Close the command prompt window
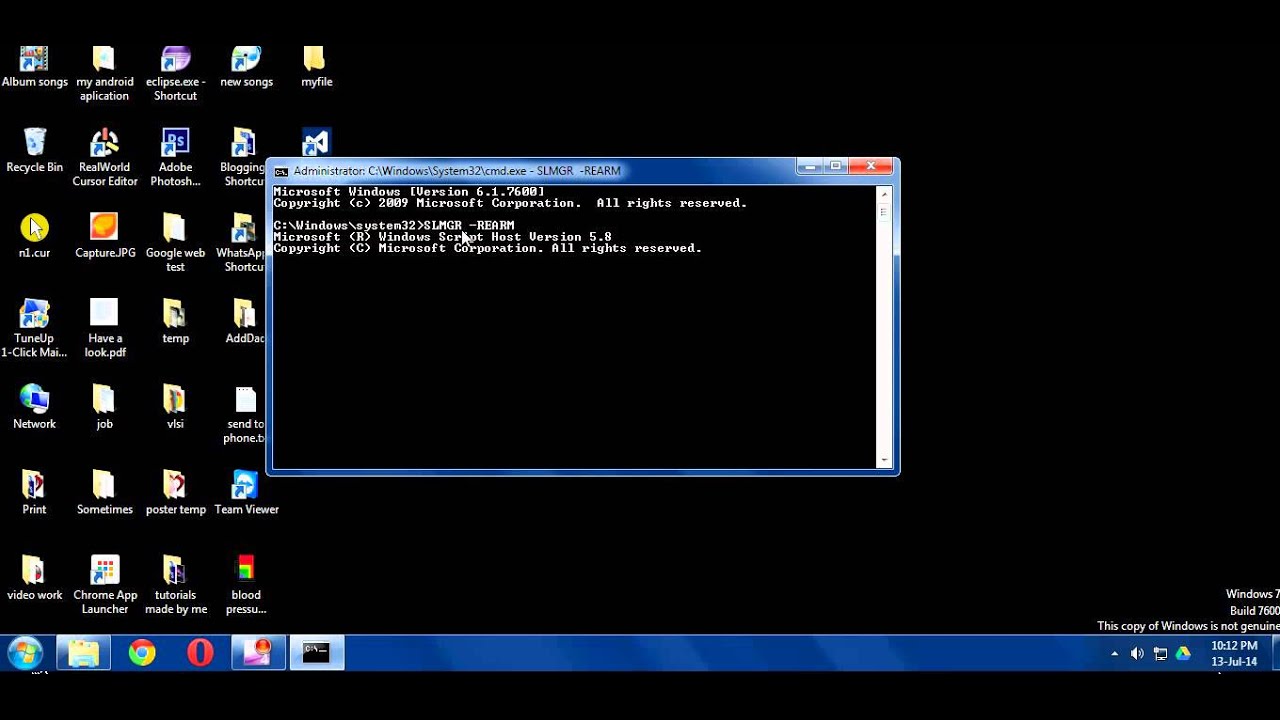The width and height of the screenshot is (1280, 720). [x=871, y=166]
